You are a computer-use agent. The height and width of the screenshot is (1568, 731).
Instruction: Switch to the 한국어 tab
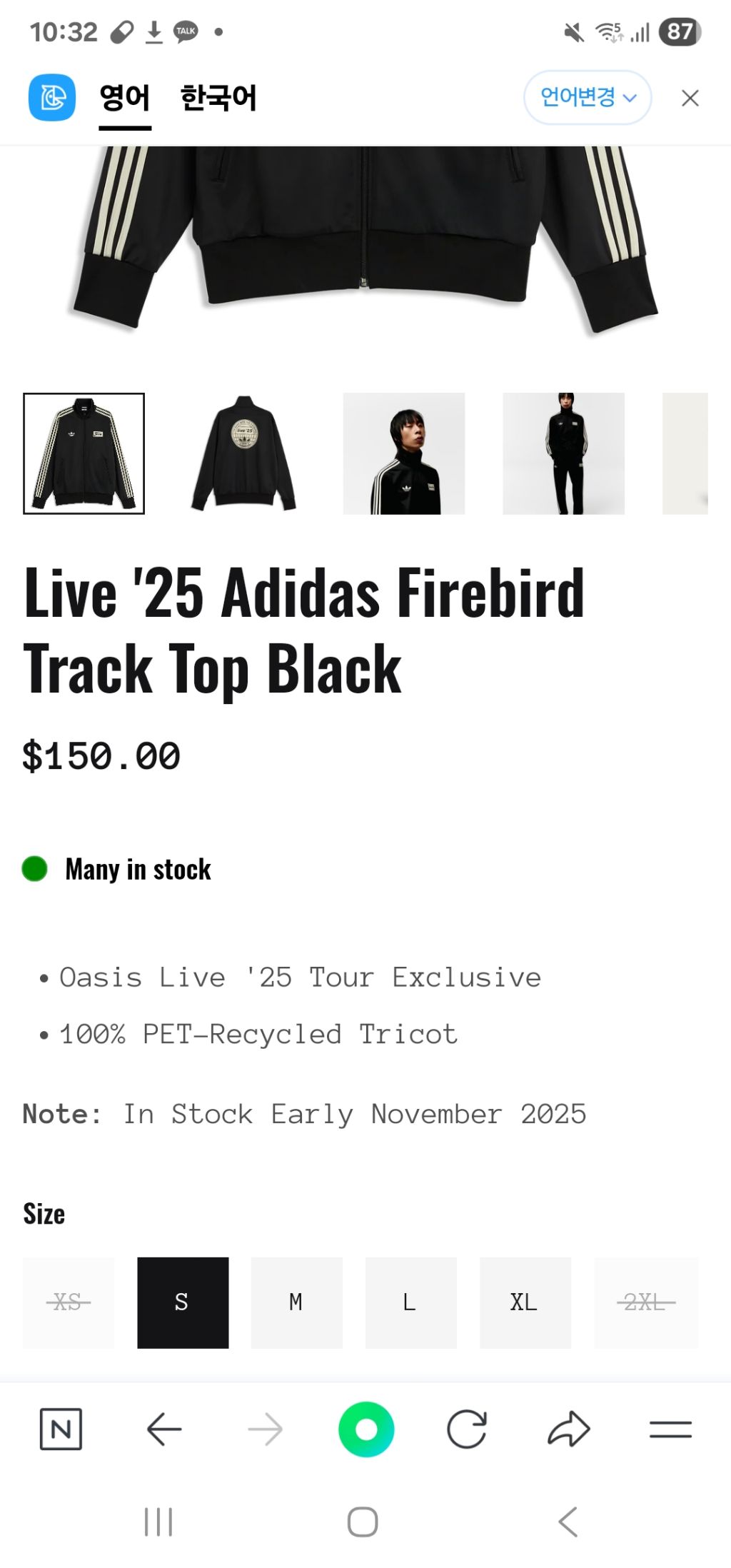[x=218, y=98]
